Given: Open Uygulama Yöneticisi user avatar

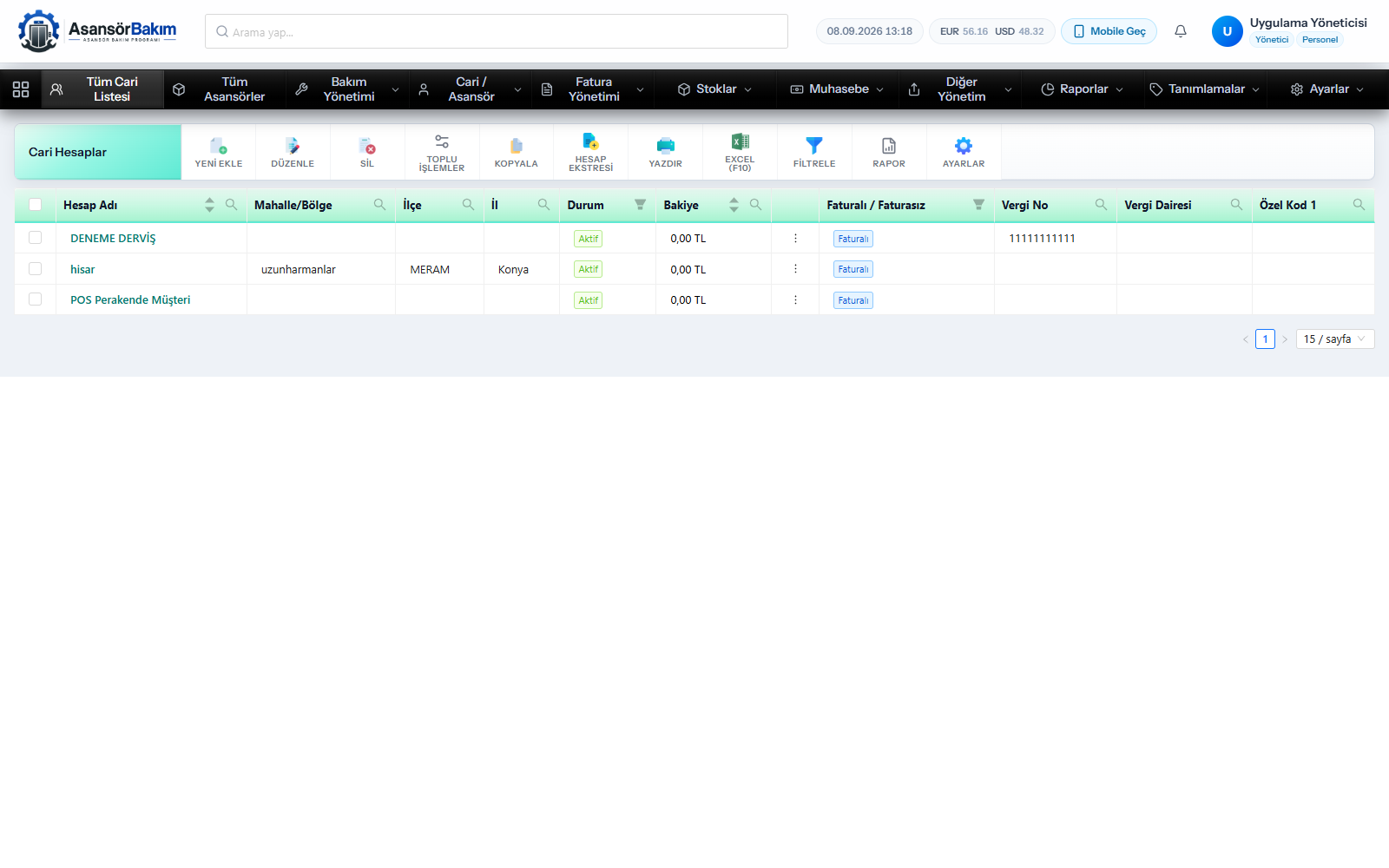Looking at the screenshot, I should [x=1227, y=31].
